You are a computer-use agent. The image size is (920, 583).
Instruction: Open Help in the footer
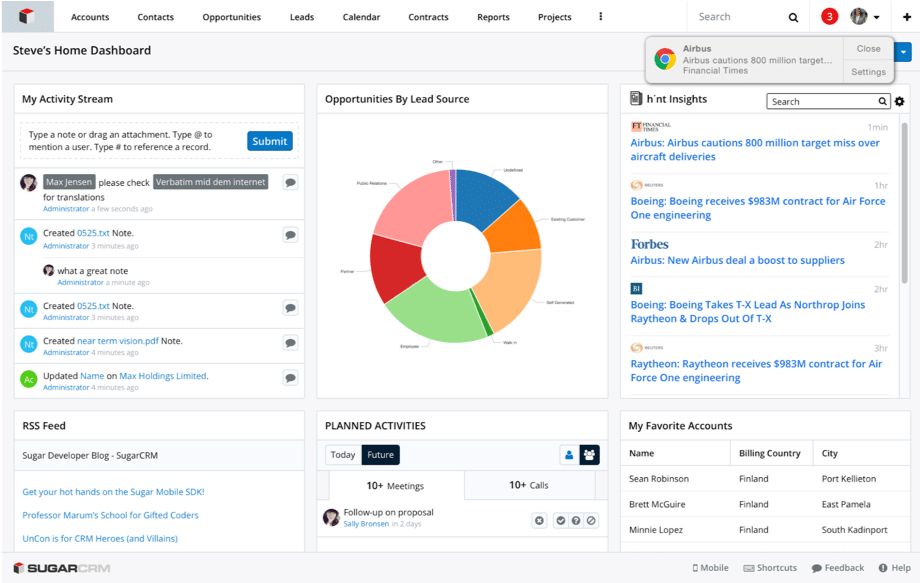coord(895,568)
